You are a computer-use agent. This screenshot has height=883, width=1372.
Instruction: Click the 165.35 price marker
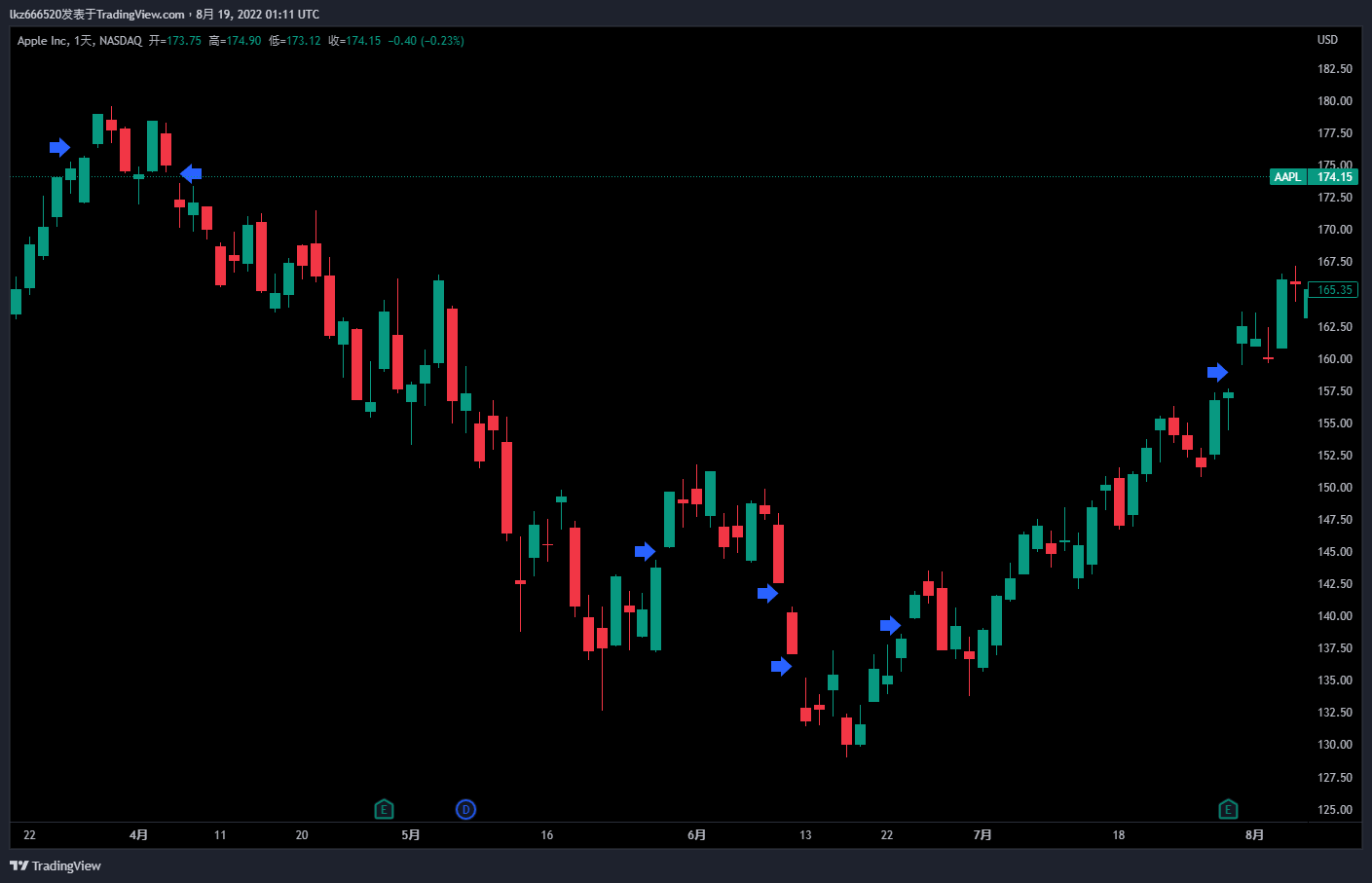[1333, 290]
